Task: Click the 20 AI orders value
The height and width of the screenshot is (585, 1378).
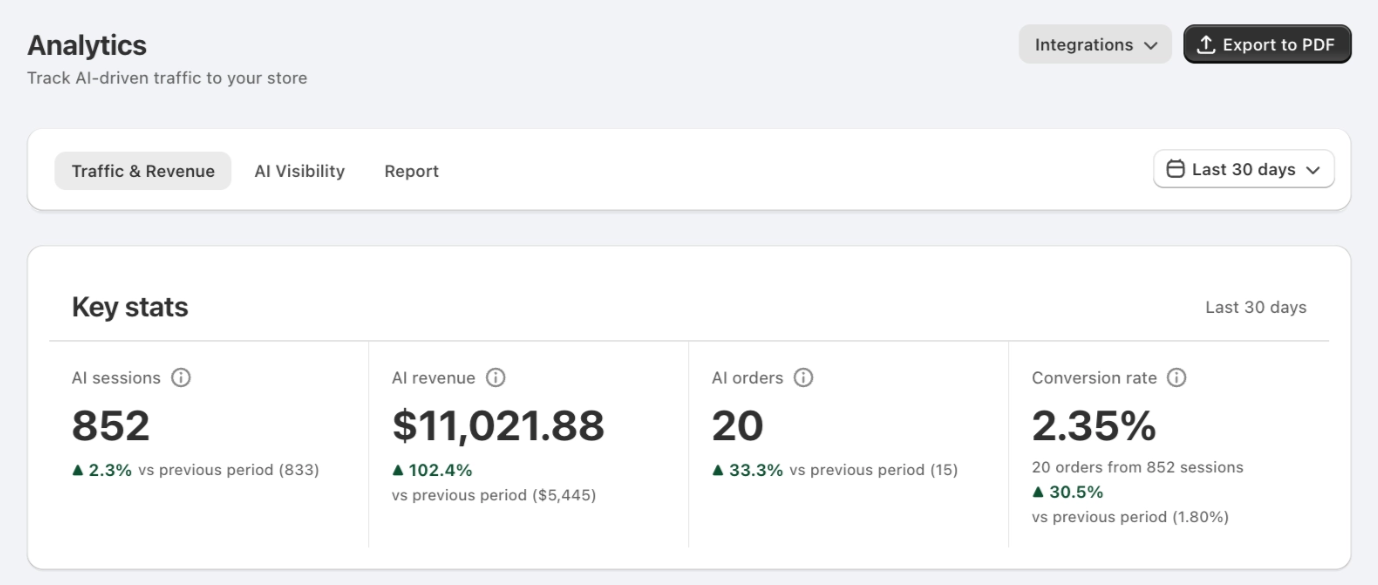Action: [738, 426]
